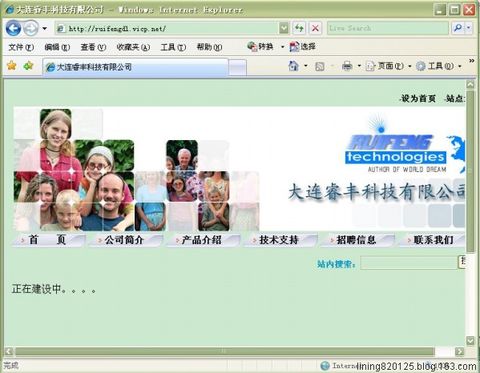Click the horizontal scrollbar right arrow
Screen dimensions: 480x373
pyautogui.click(x=460, y=351)
